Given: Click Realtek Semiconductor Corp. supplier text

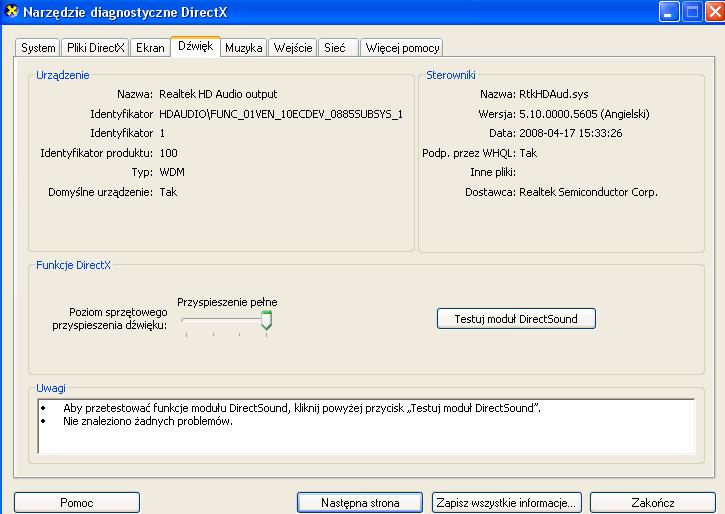Looking at the screenshot, I should [x=588, y=192].
